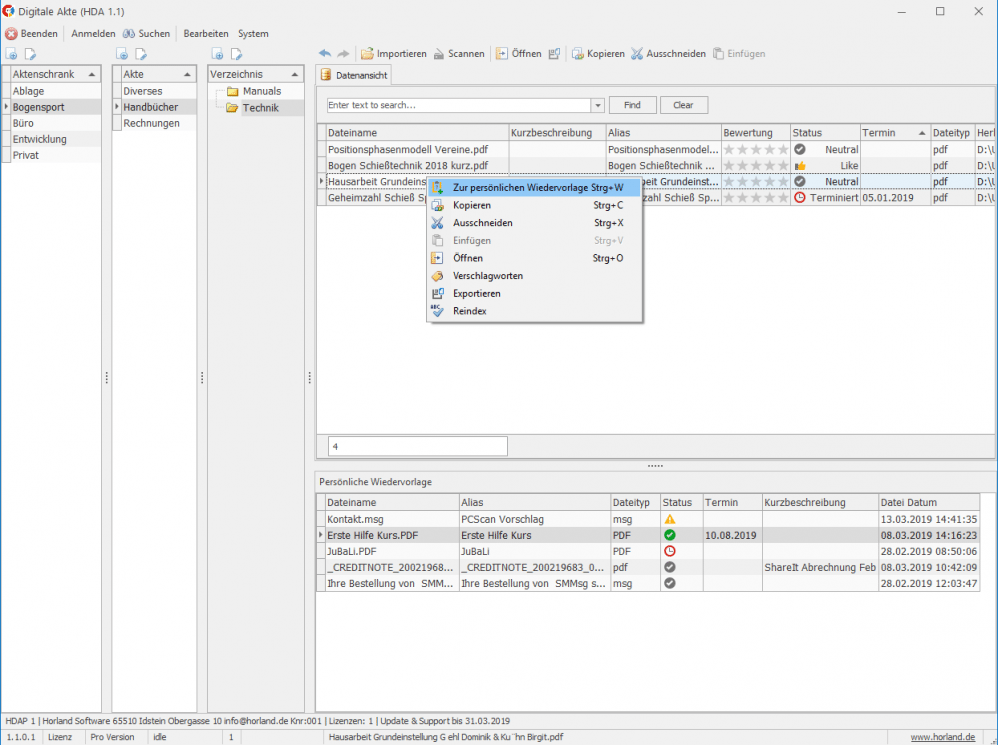
Task: Click the warning icon in Kontakt.msg row
Action: [x=670, y=519]
